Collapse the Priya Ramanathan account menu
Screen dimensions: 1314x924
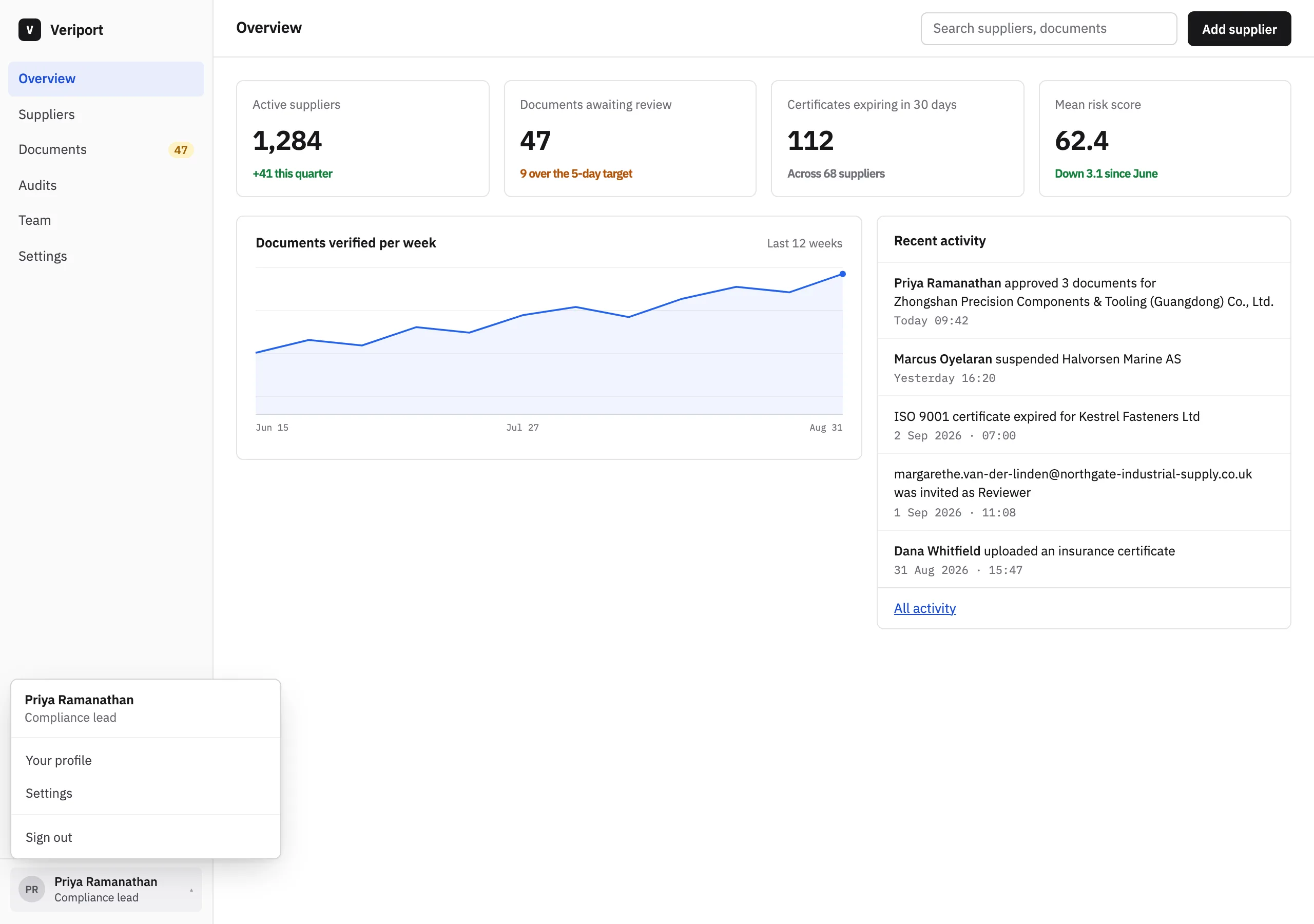(x=106, y=889)
